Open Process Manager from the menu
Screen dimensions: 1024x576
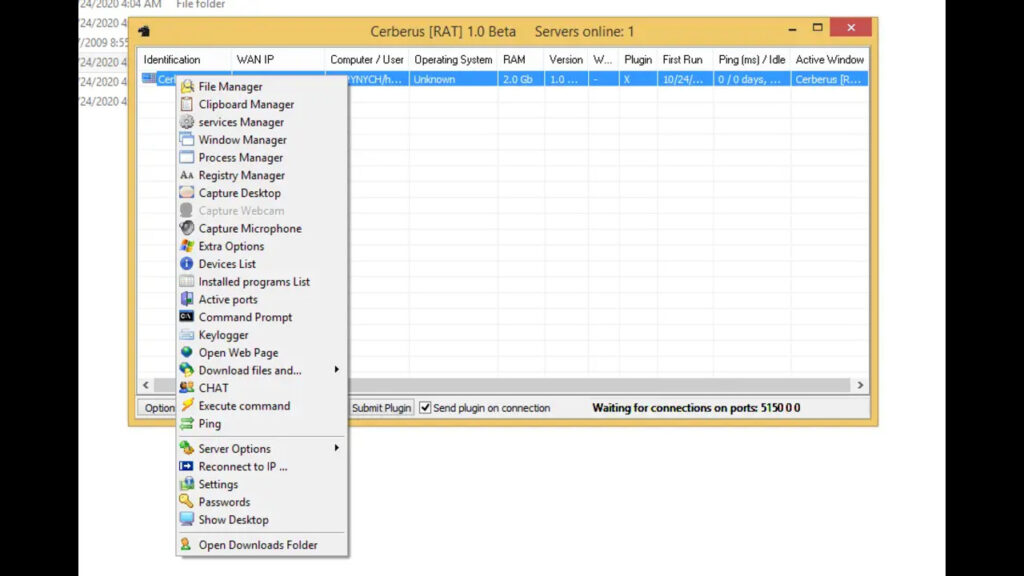point(262,157)
